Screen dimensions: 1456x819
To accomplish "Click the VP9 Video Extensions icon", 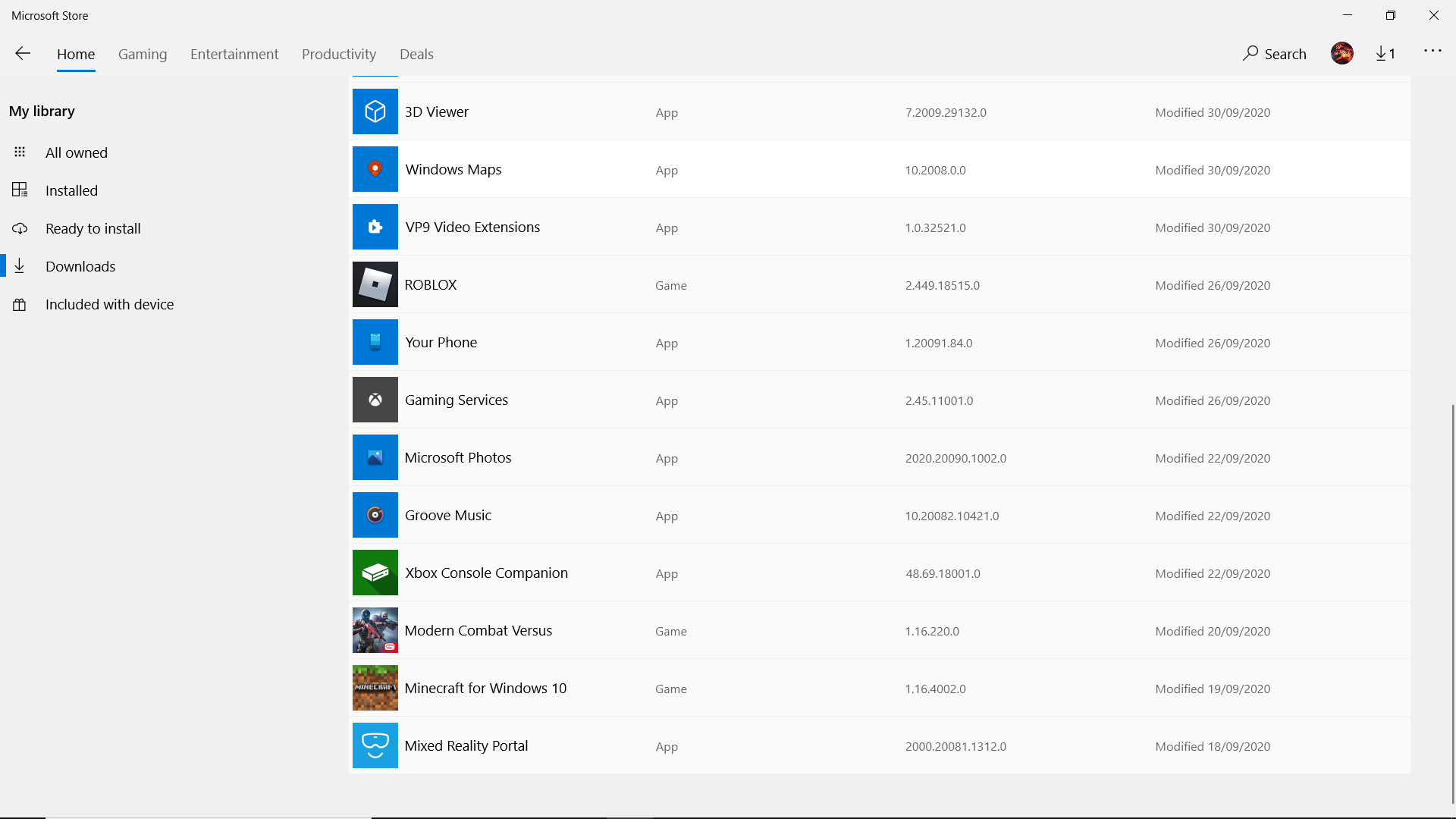I will point(375,227).
